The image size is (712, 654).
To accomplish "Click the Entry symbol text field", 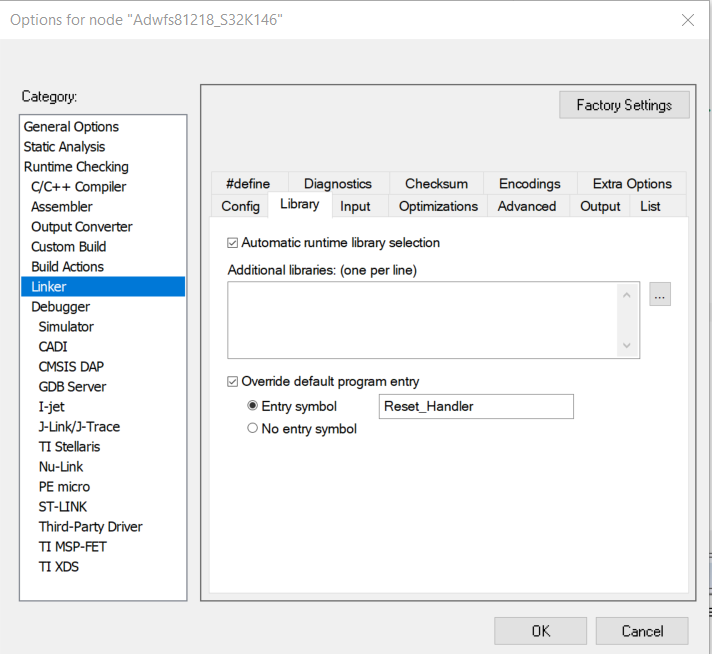I will click(476, 406).
